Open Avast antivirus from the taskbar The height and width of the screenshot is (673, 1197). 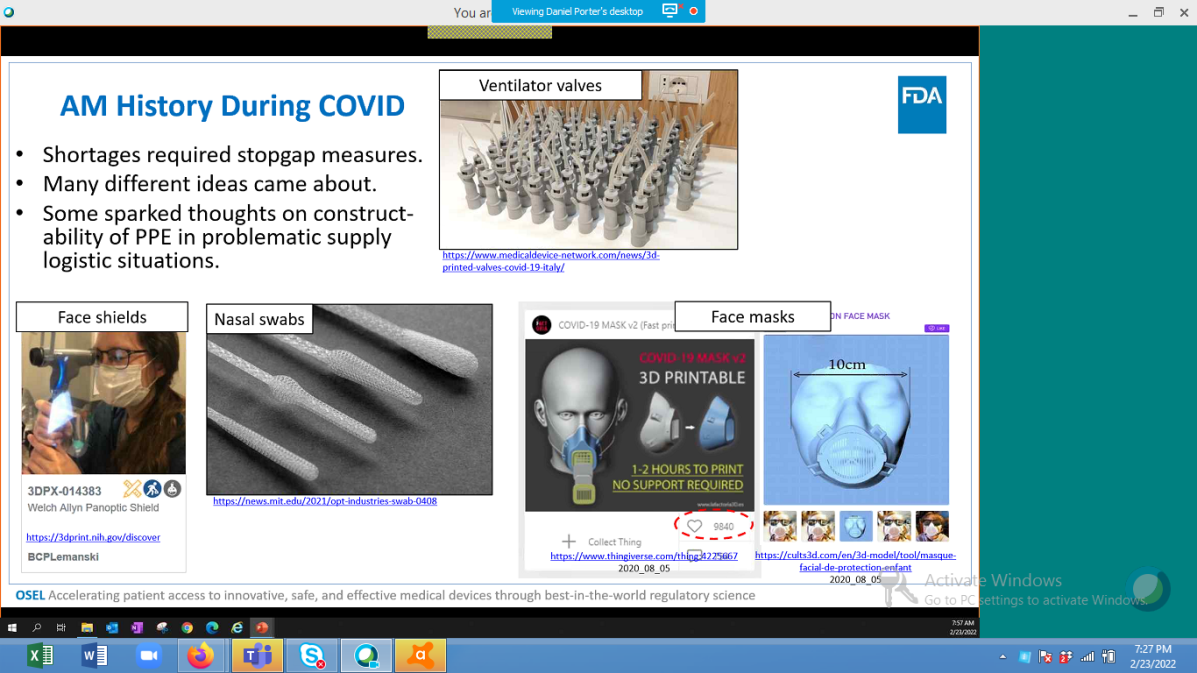pos(421,655)
